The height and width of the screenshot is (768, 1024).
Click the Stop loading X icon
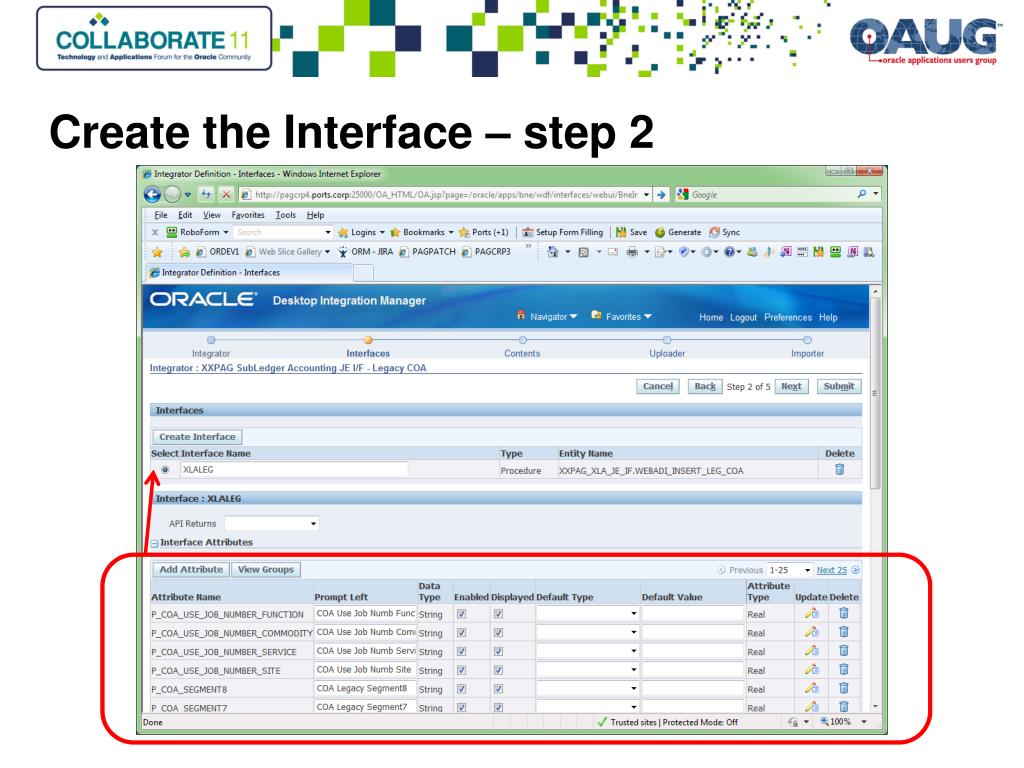(226, 195)
